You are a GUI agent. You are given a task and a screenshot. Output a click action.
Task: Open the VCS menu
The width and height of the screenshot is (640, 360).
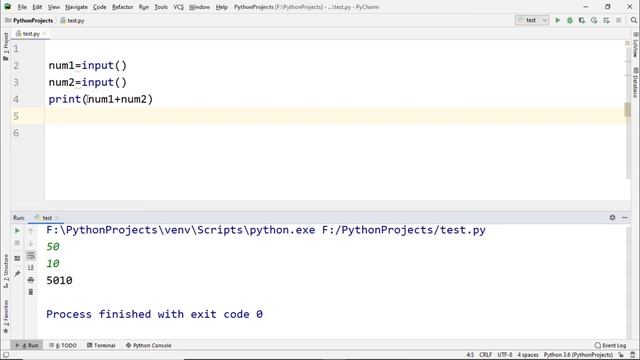178,7
